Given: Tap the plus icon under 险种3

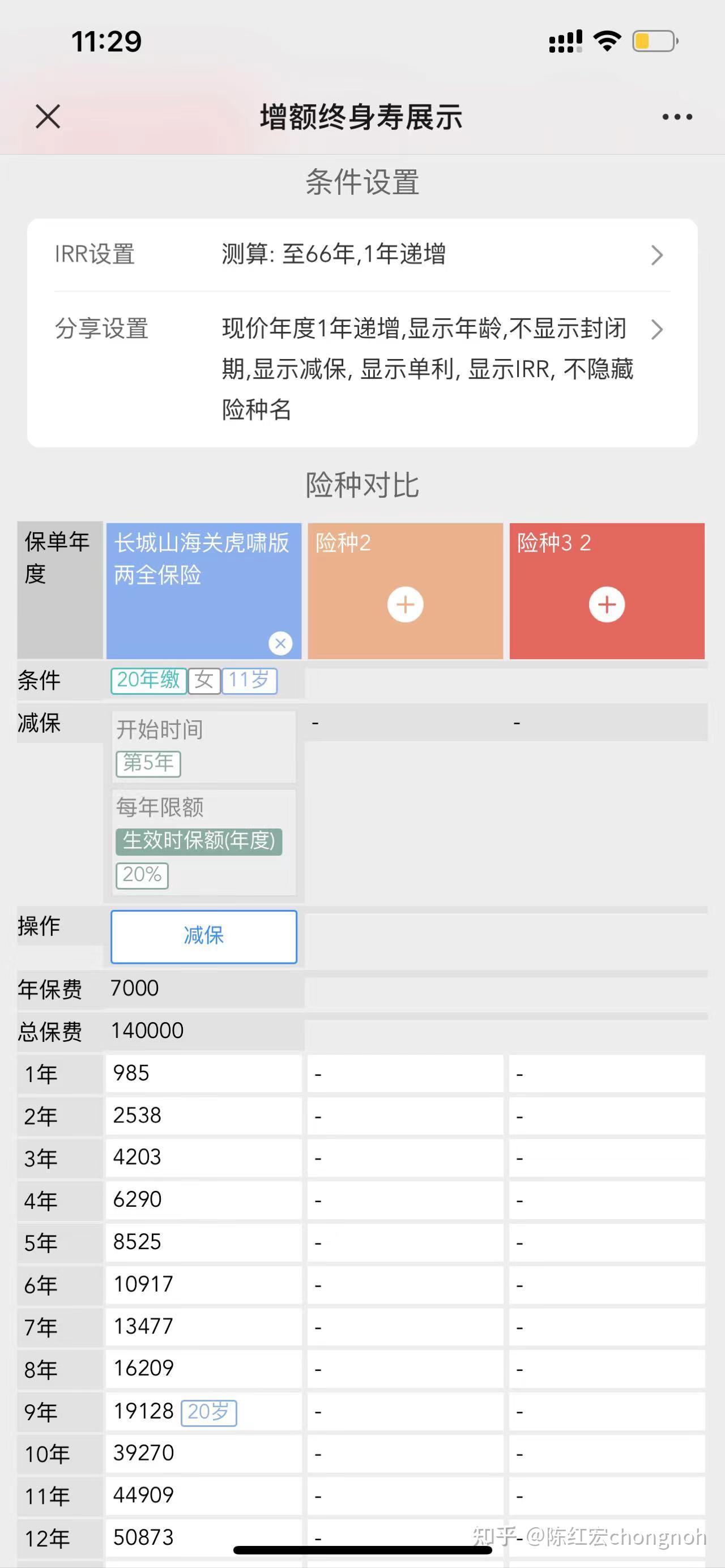Looking at the screenshot, I should (607, 604).
